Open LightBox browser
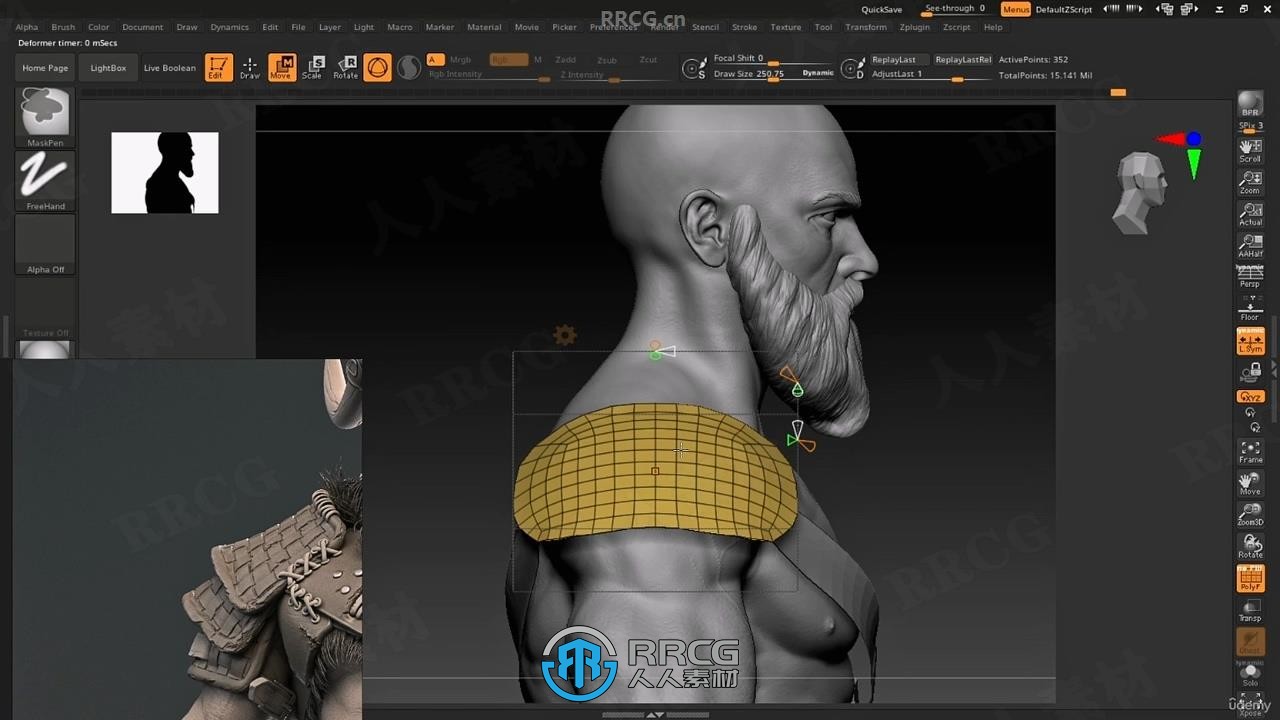The width and height of the screenshot is (1280, 720). pos(108,68)
